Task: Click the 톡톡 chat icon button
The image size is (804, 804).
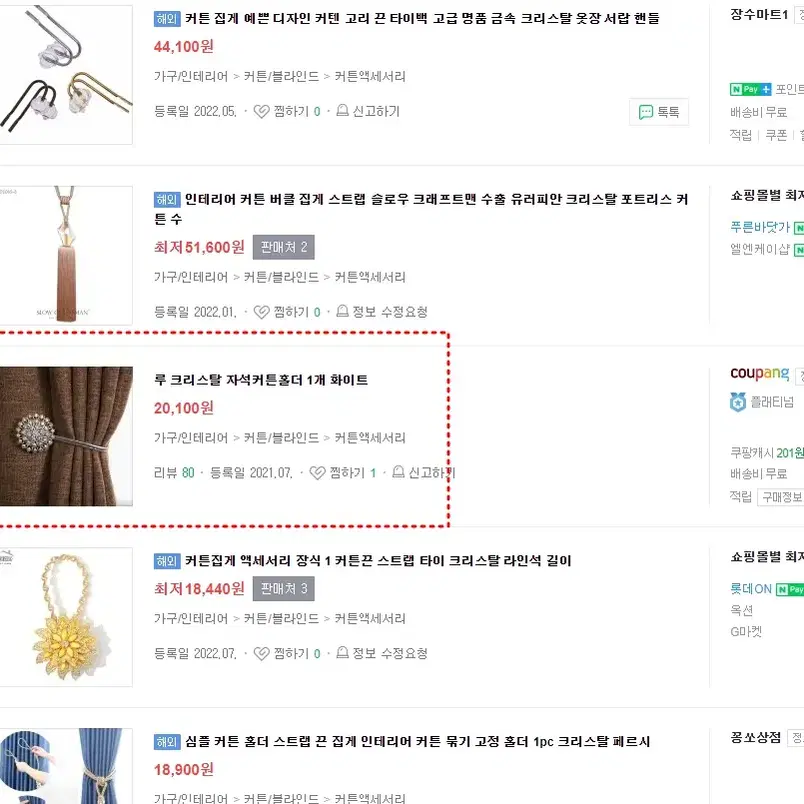Action: click(658, 112)
